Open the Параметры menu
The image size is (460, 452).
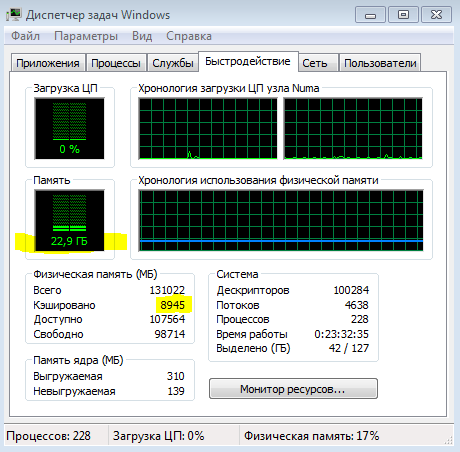[86, 36]
